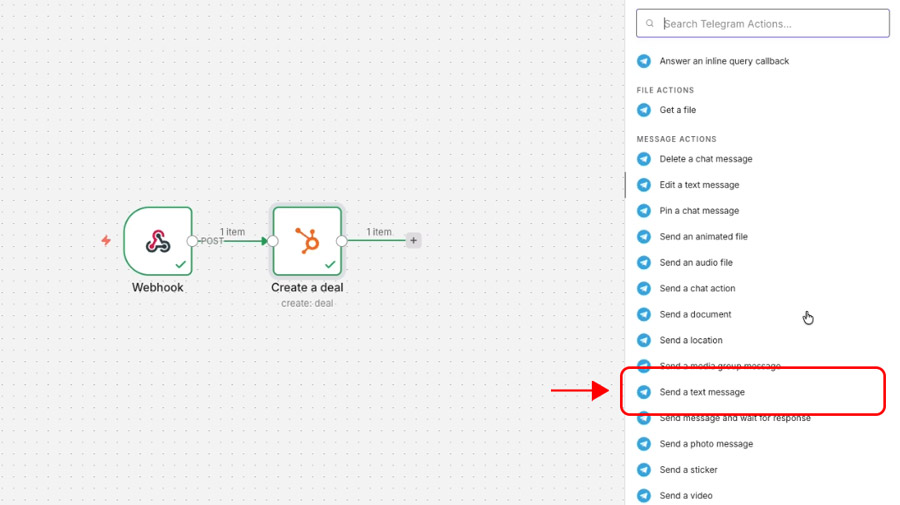Choose Delete a chat message
Screen dimensions: 900x505
point(706,159)
